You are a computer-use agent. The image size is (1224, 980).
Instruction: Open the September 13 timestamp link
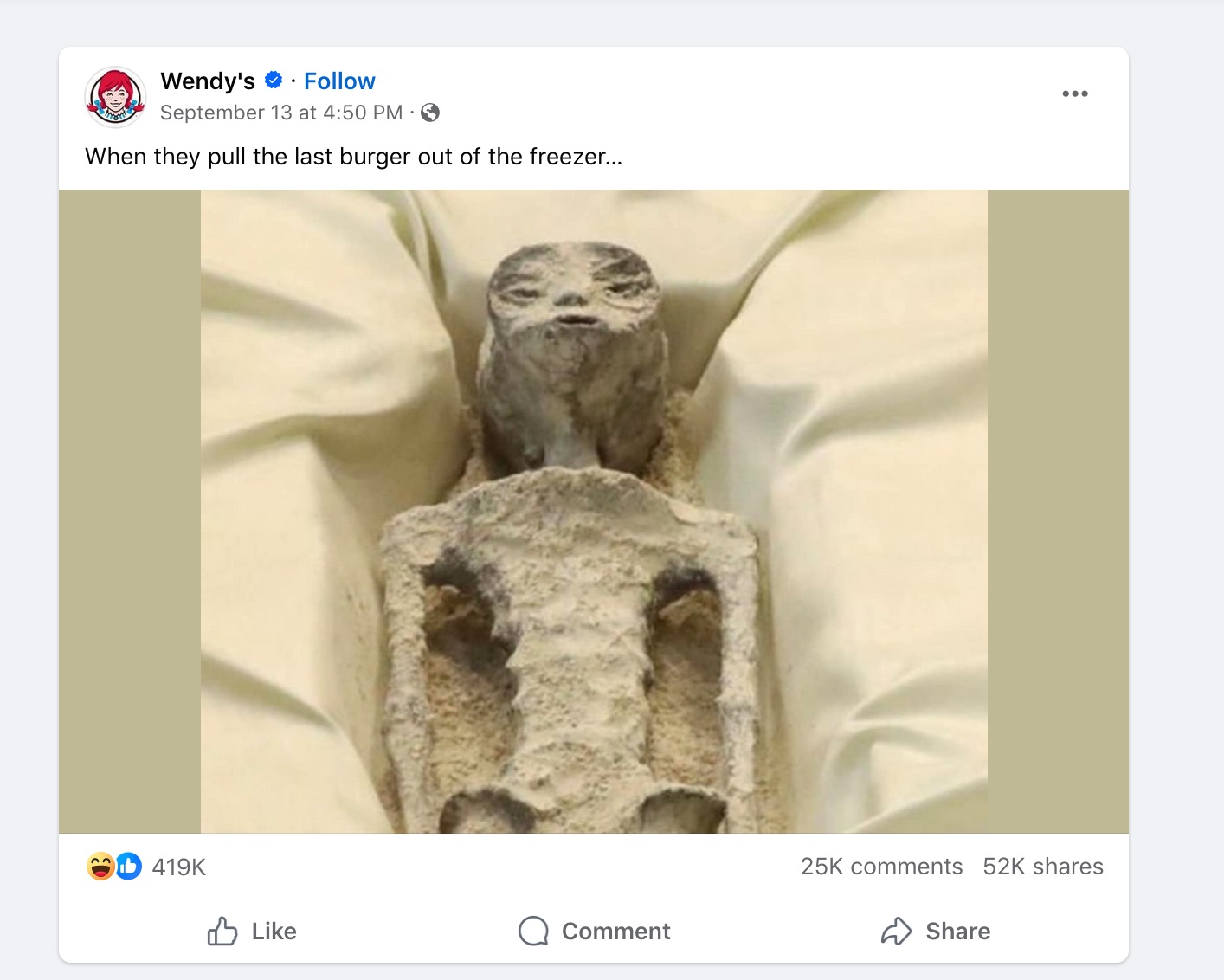tap(281, 113)
